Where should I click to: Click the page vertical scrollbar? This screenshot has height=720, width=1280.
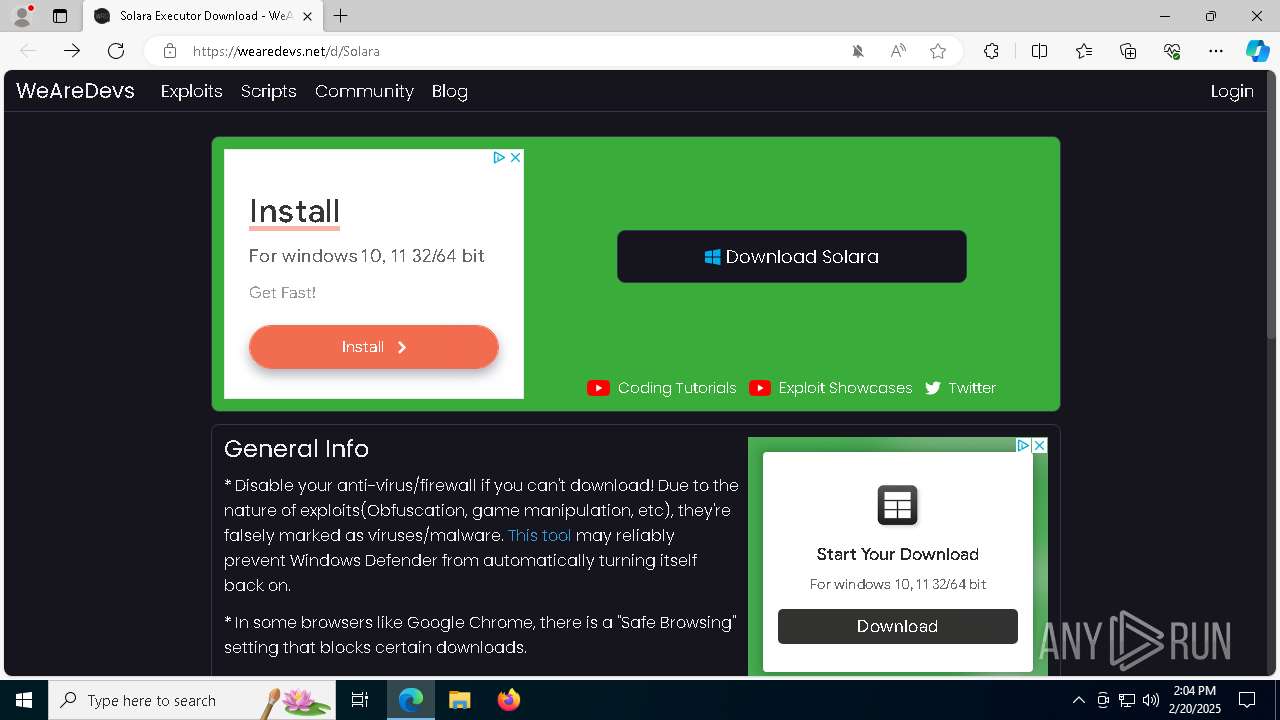coord(1272,205)
